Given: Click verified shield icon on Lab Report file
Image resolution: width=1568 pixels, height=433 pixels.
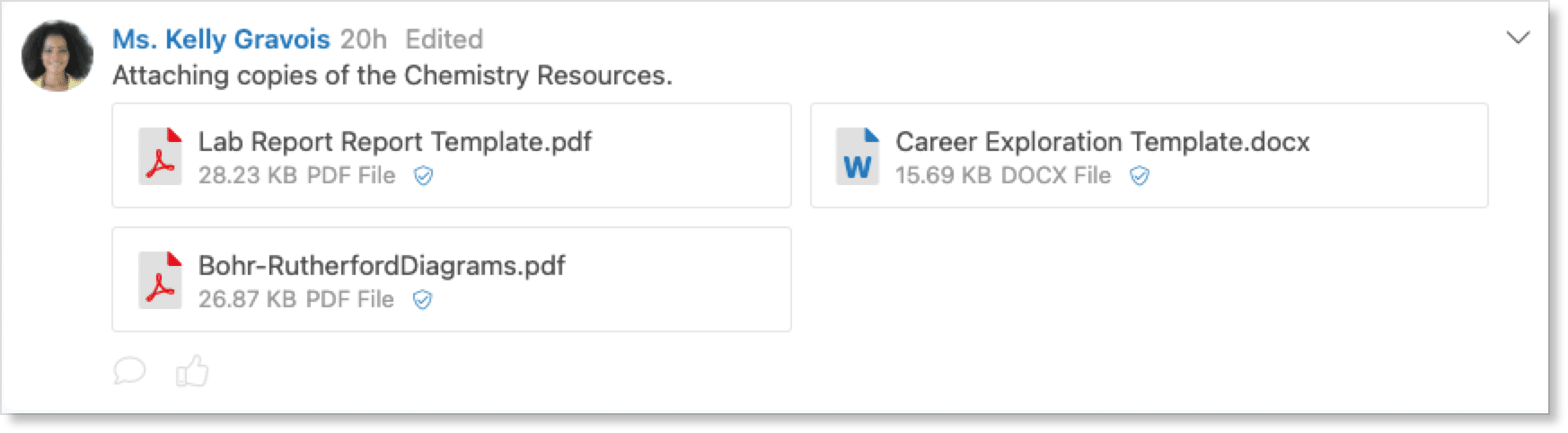Looking at the screenshot, I should click(423, 176).
